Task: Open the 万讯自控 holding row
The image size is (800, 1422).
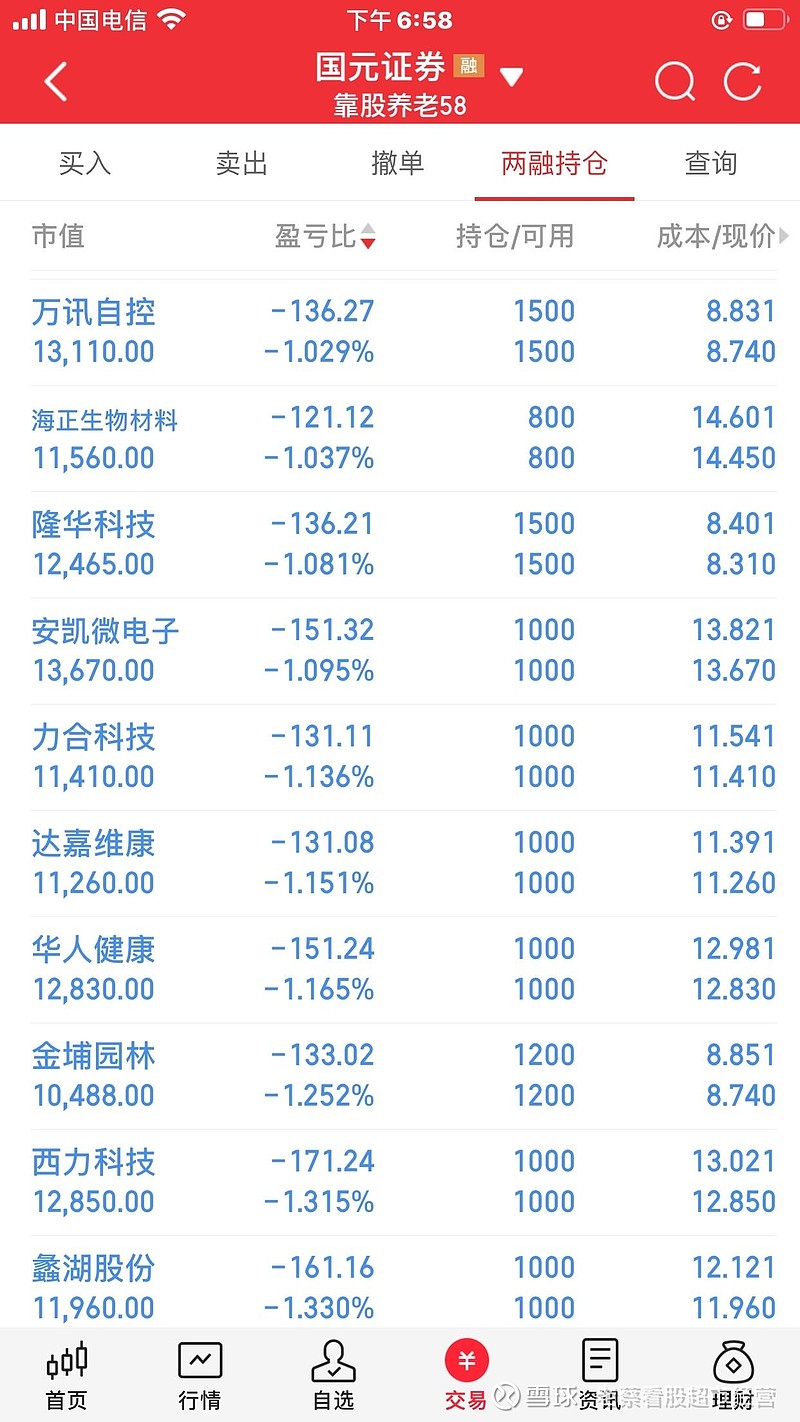Action: pyautogui.click(x=400, y=332)
